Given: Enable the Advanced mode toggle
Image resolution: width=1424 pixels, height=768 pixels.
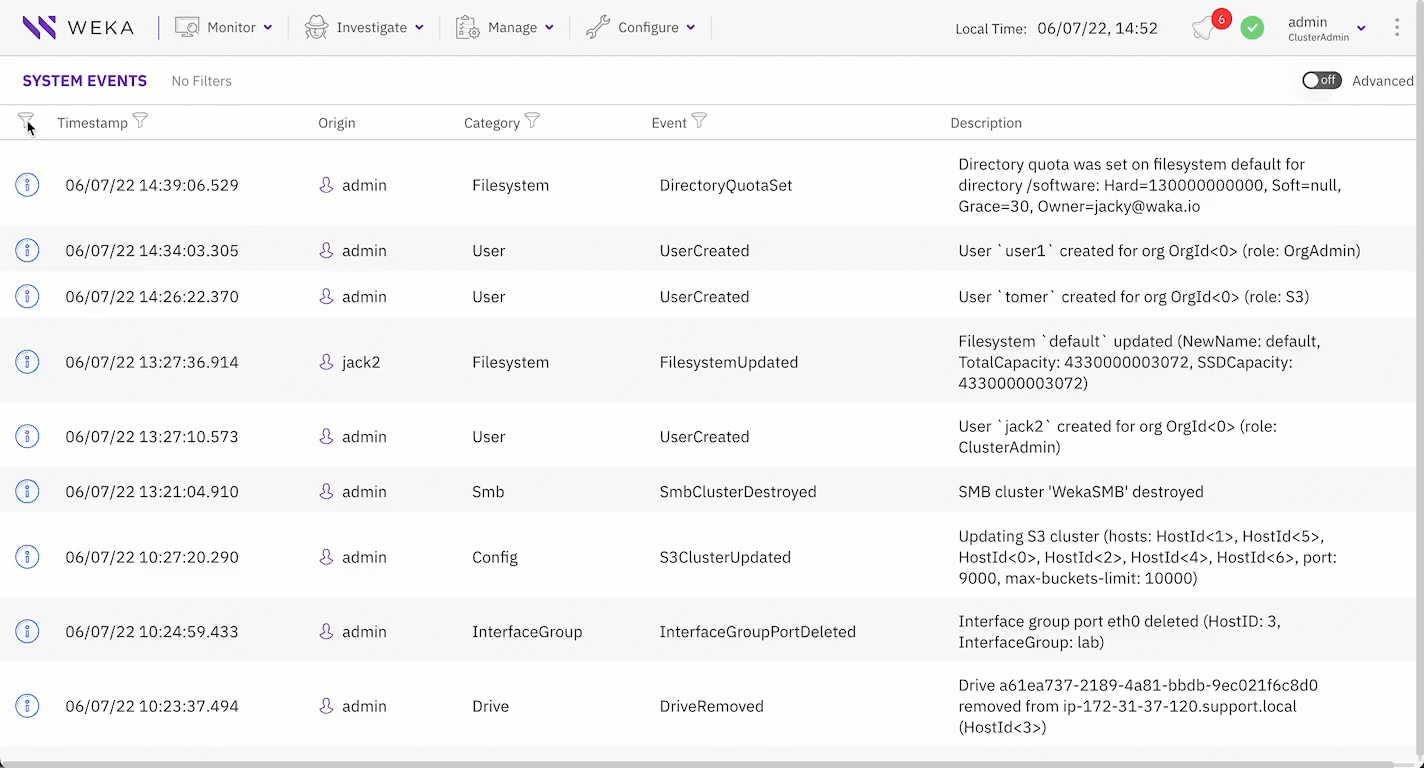Looking at the screenshot, I should 1321,80.
